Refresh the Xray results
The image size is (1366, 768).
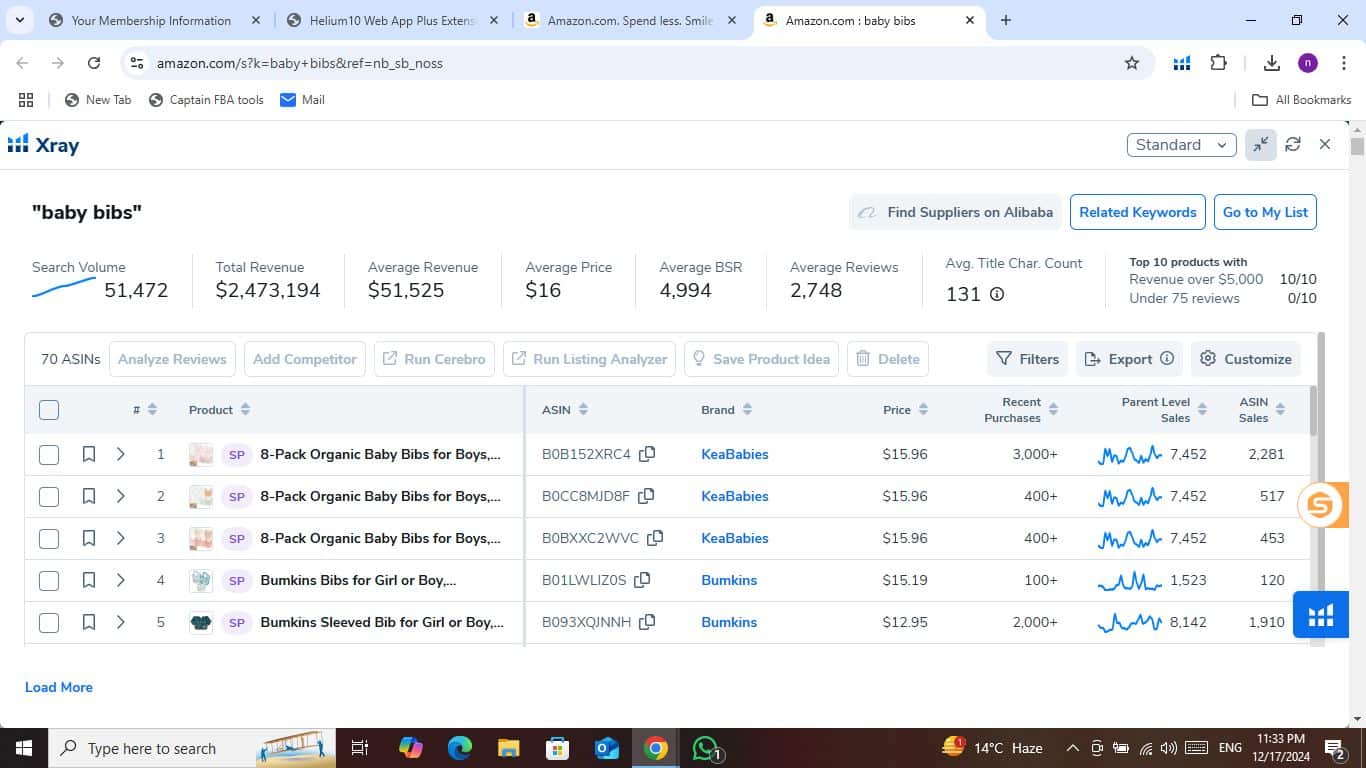pos(1293,145)
